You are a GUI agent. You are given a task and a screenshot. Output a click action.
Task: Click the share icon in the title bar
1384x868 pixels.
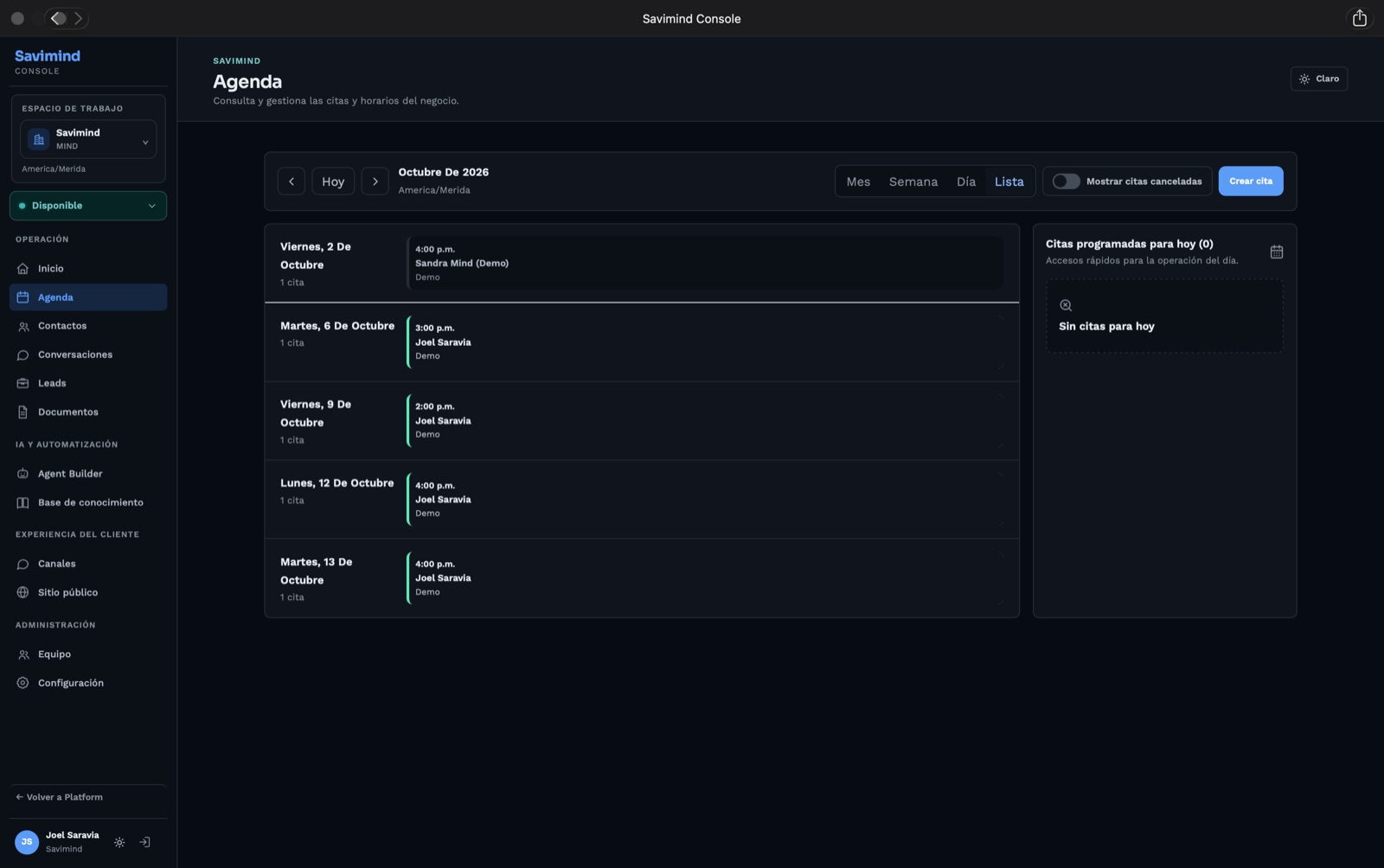click(1360, 18)
